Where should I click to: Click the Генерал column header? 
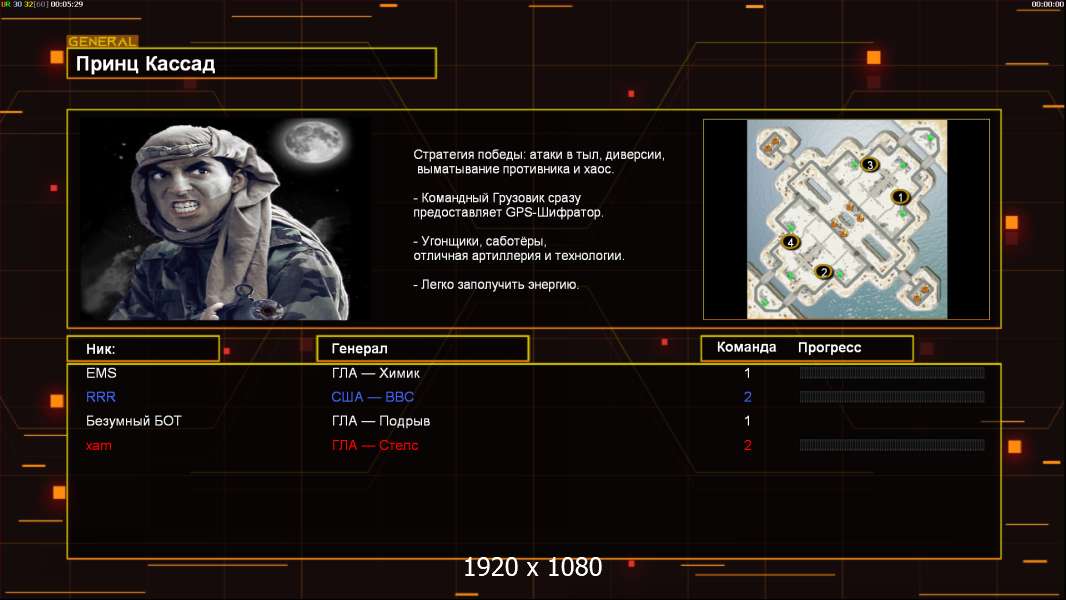[423, 349]
